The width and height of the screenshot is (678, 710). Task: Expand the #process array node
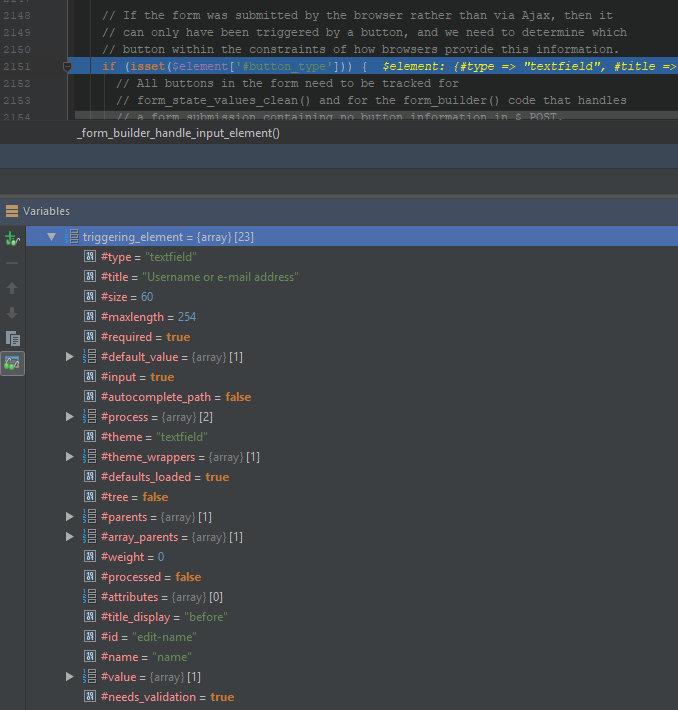[x=70, y=417]
